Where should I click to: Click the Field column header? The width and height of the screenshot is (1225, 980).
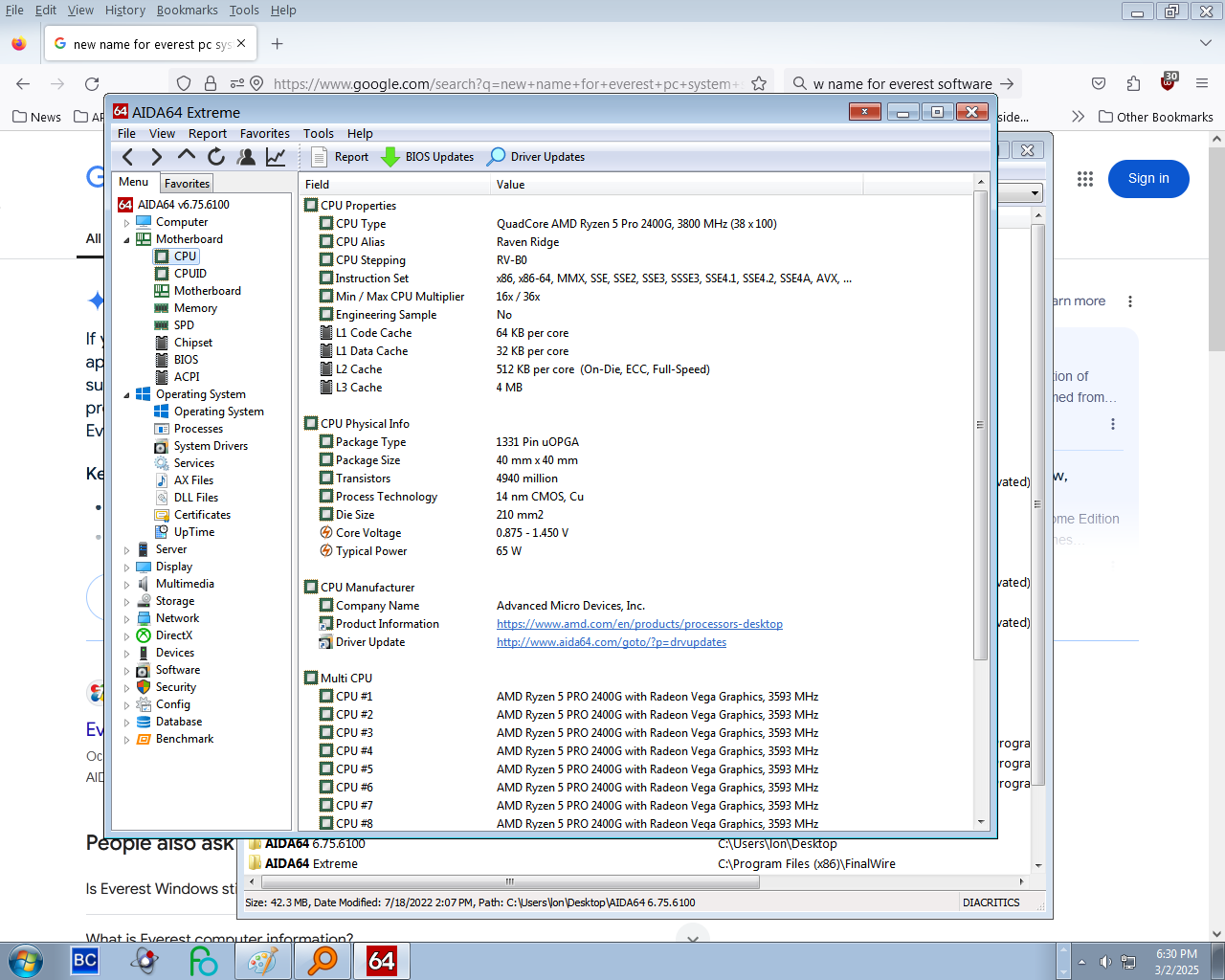click(394, 185)
